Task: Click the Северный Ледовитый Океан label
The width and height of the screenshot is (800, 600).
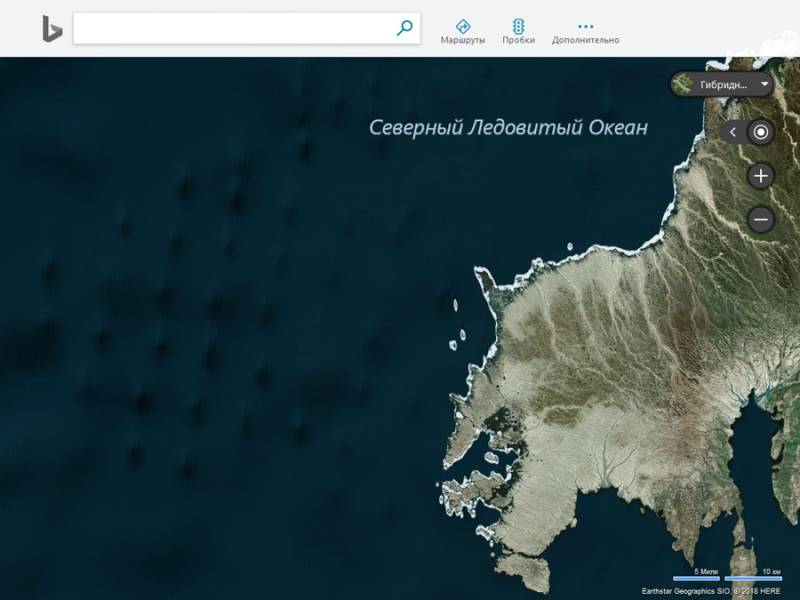Action: click(508, 128)
